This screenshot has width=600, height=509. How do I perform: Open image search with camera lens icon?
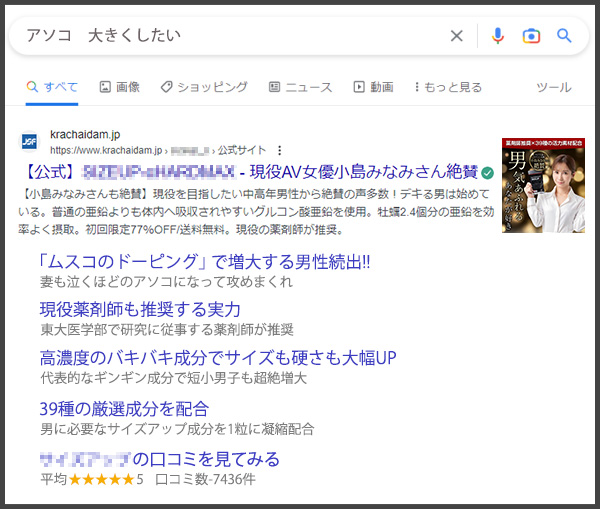[x=531, y=36]
